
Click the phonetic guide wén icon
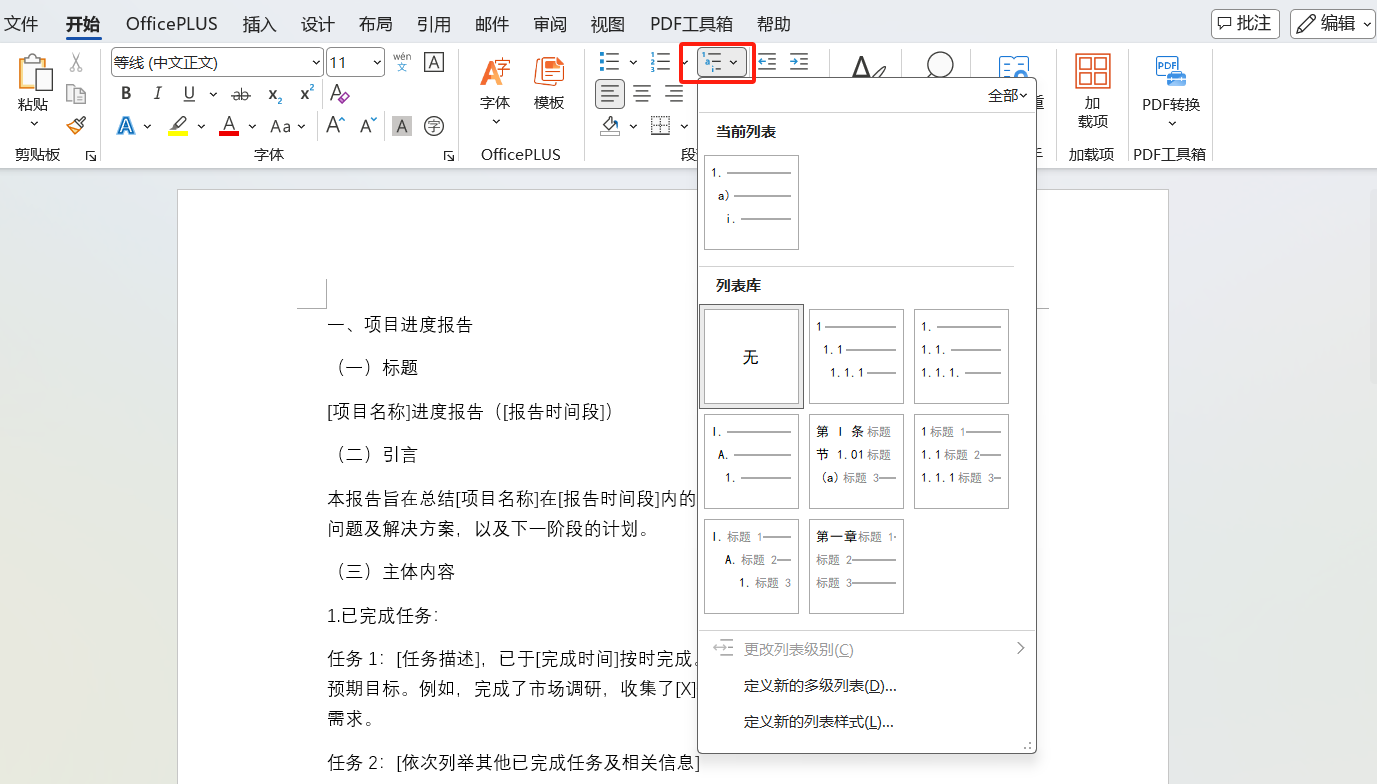tap(402, 62)
